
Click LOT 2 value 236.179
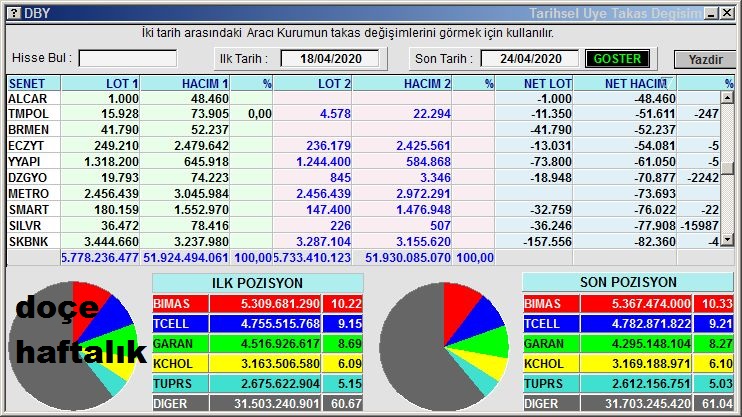pos(328,146)
